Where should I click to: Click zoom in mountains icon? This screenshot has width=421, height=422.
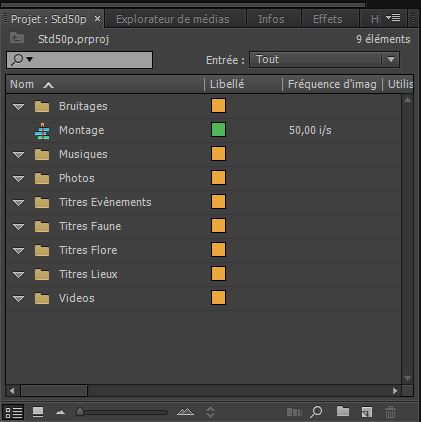coord(185,412)
